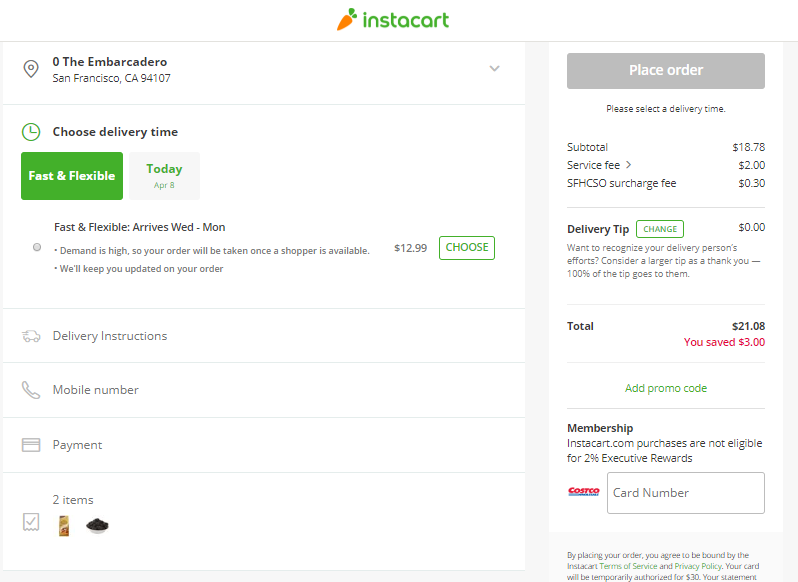
Task: Open the Mobile number section
Action: [264, 390]
